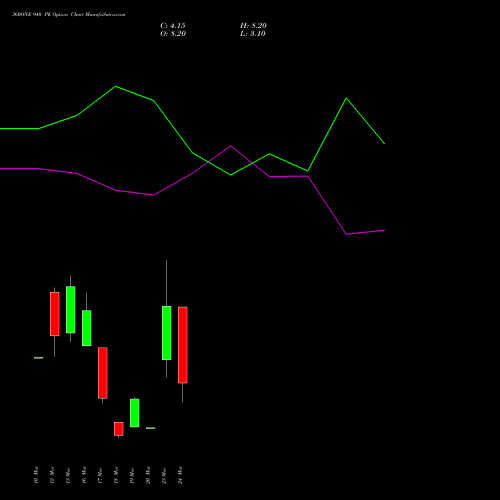The image size is (500, 500).
Task: Select the tall green candlestick for 23 Mar
Action: click(x=167, y=333)
